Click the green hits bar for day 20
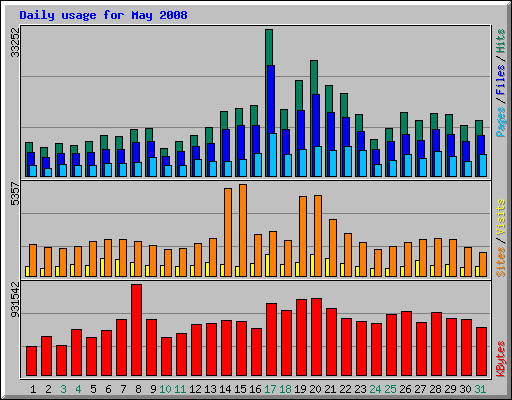The image size is (512, 400). 314,77
